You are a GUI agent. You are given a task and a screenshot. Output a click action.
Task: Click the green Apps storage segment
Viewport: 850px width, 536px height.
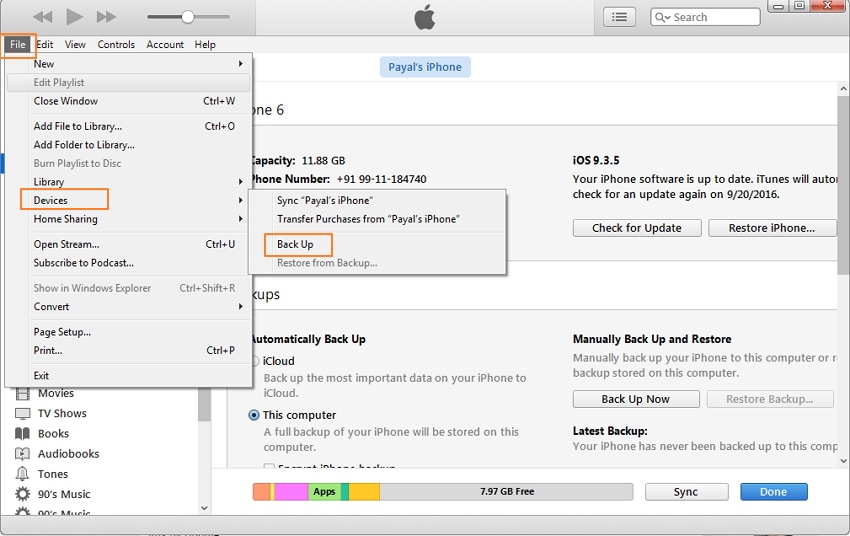324,492
